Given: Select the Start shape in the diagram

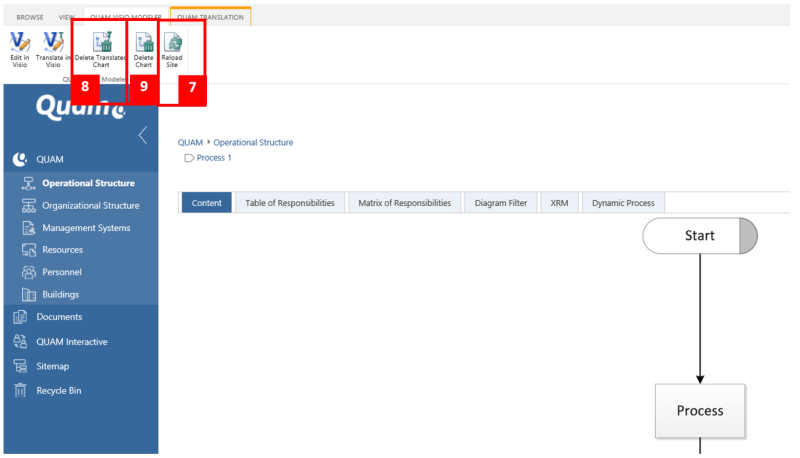Looking at the screenshot, I should (x=699, y=236).
